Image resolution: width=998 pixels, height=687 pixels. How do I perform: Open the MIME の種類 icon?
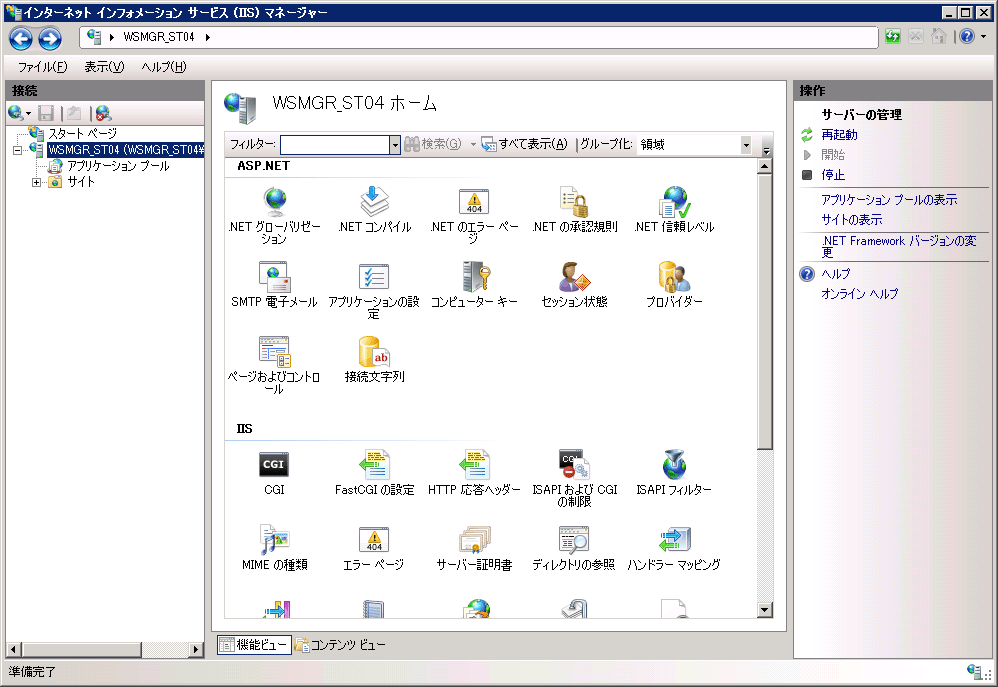(x=274, y=541)
